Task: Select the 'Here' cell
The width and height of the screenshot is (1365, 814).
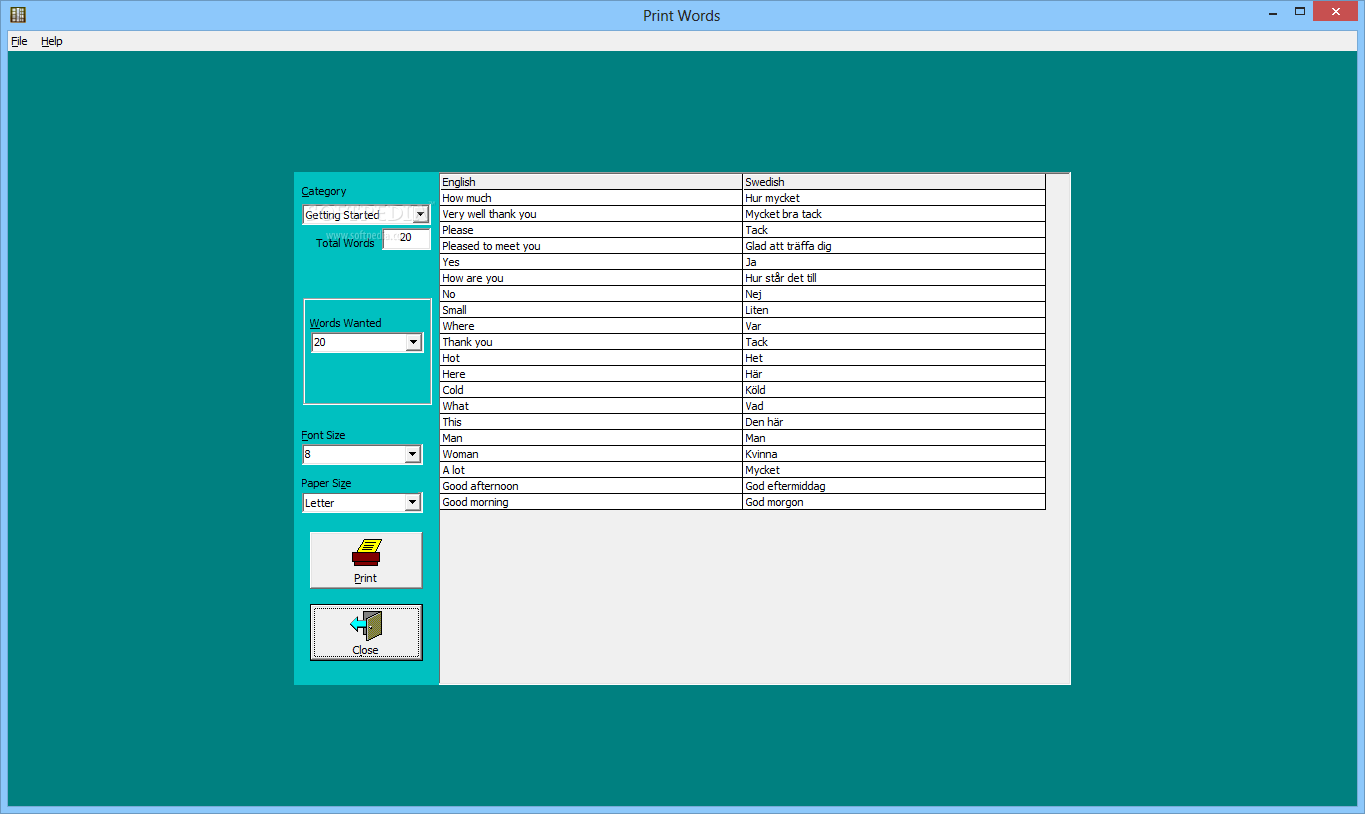Action: point(591,374)
